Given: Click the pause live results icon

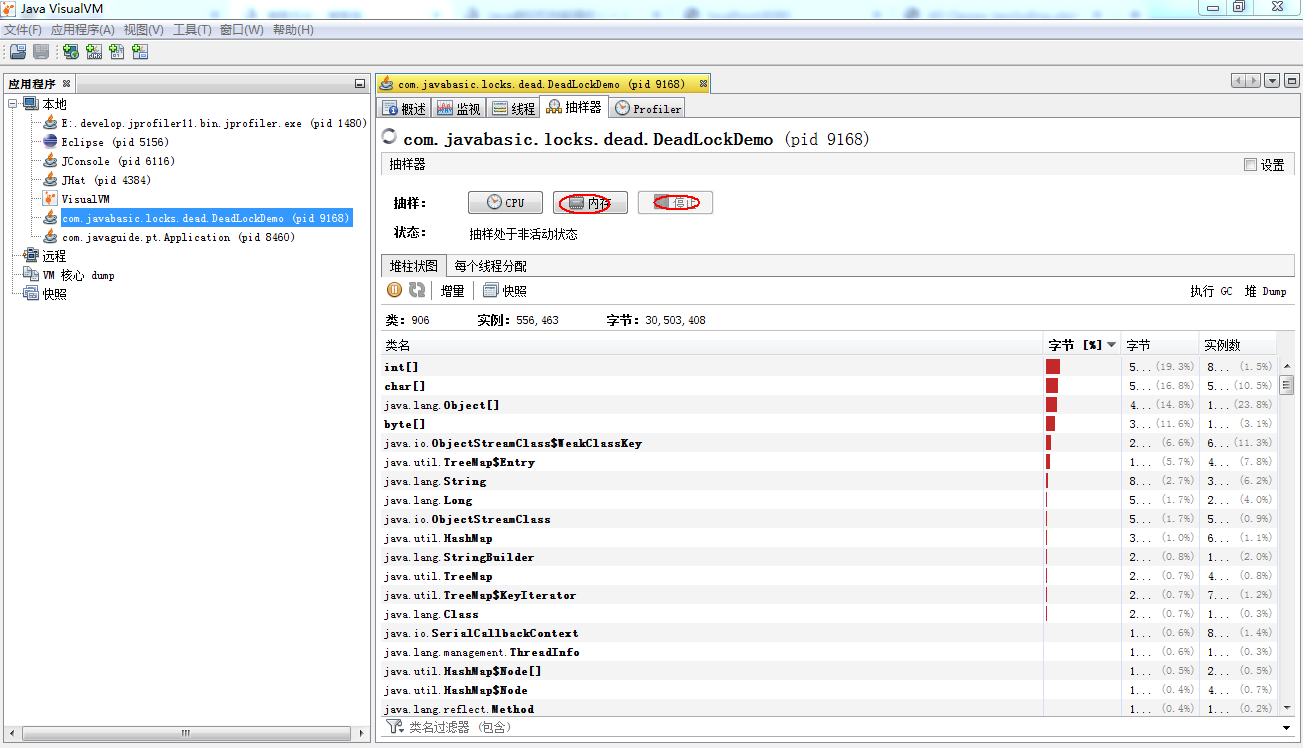Looking at the screenshot, I should pyautogui.click(x=394, y=290).
